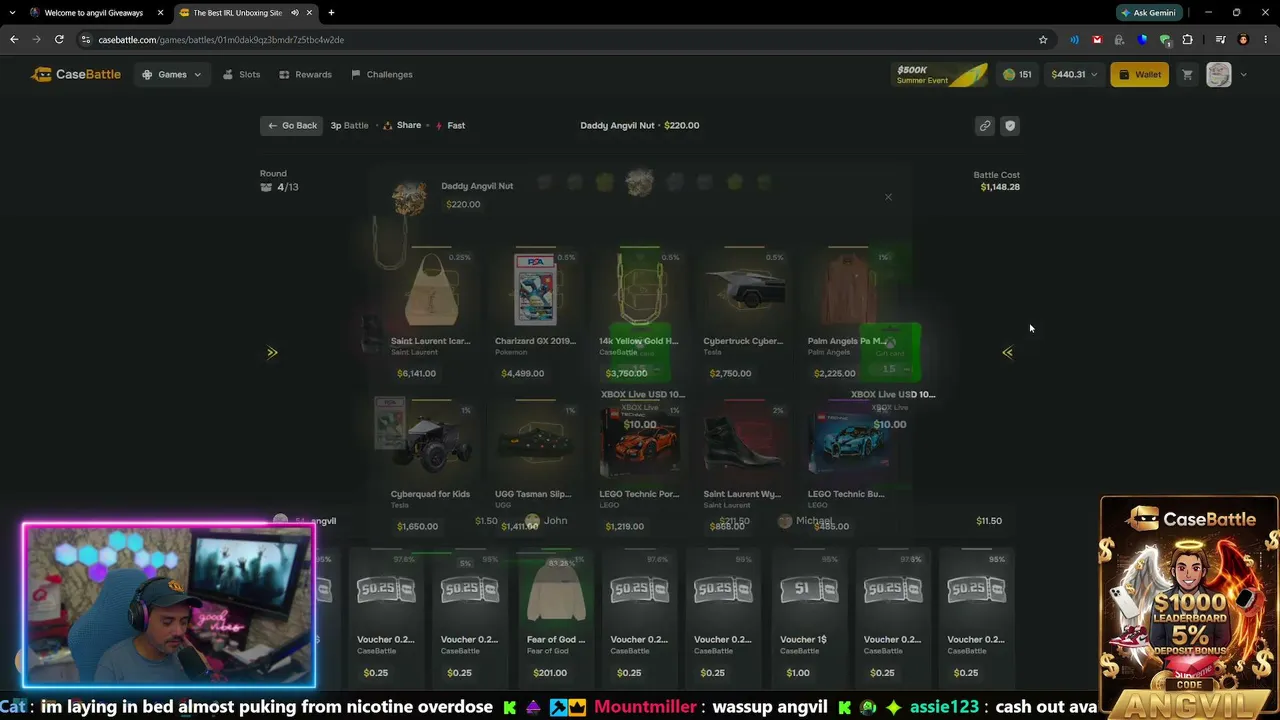
Task: Go to the Slots page
Action: (241, 74)
